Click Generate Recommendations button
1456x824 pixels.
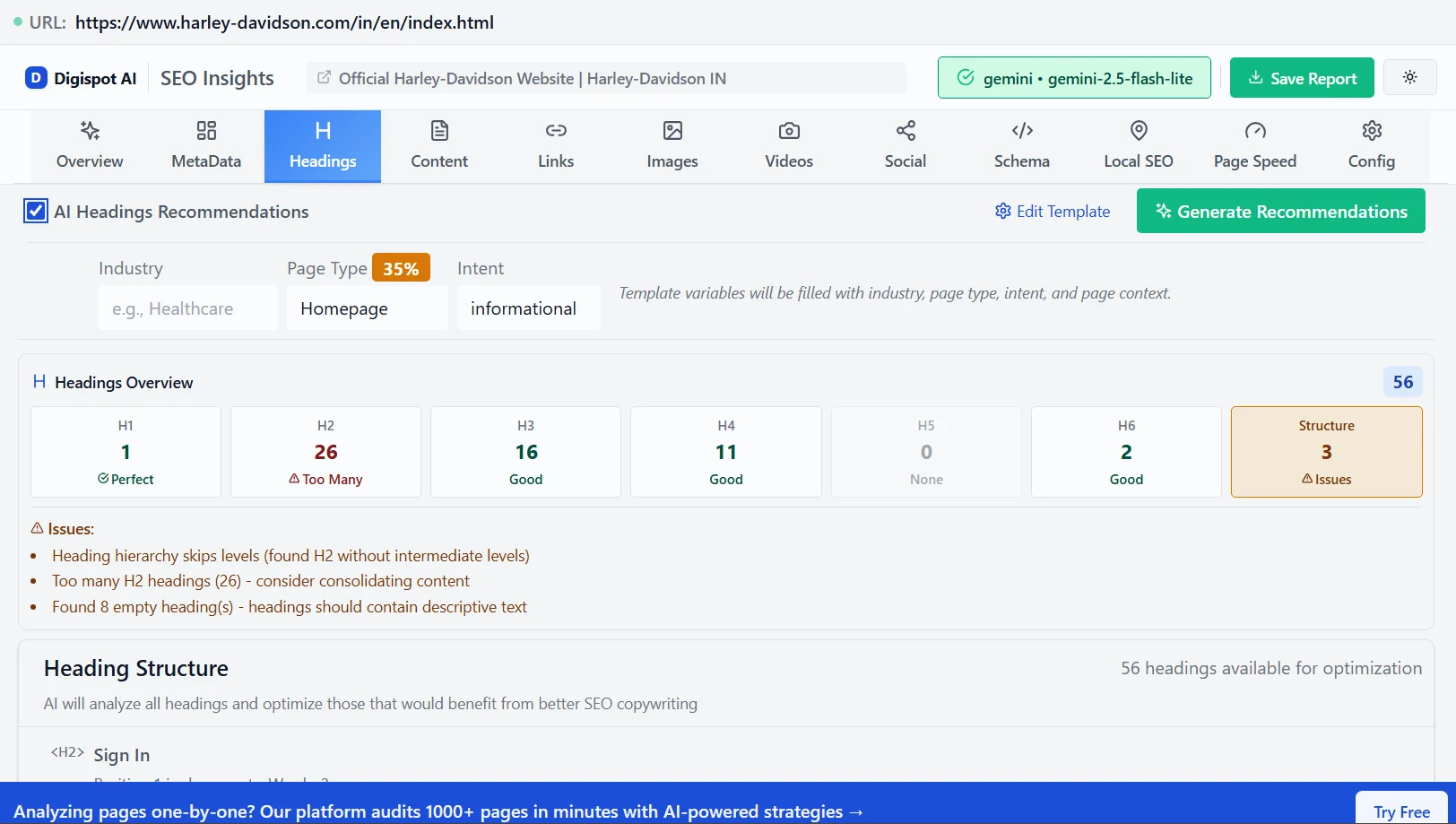(1281, 211)
